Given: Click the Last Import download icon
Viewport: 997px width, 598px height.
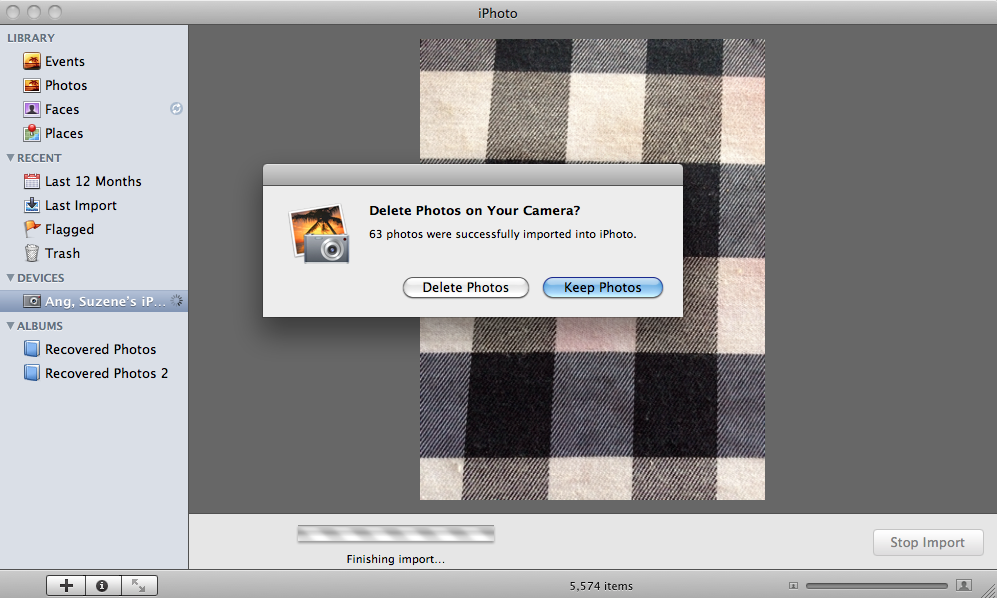Looking at the screenshot, I should pyautogui.click(x=32, y=205).
